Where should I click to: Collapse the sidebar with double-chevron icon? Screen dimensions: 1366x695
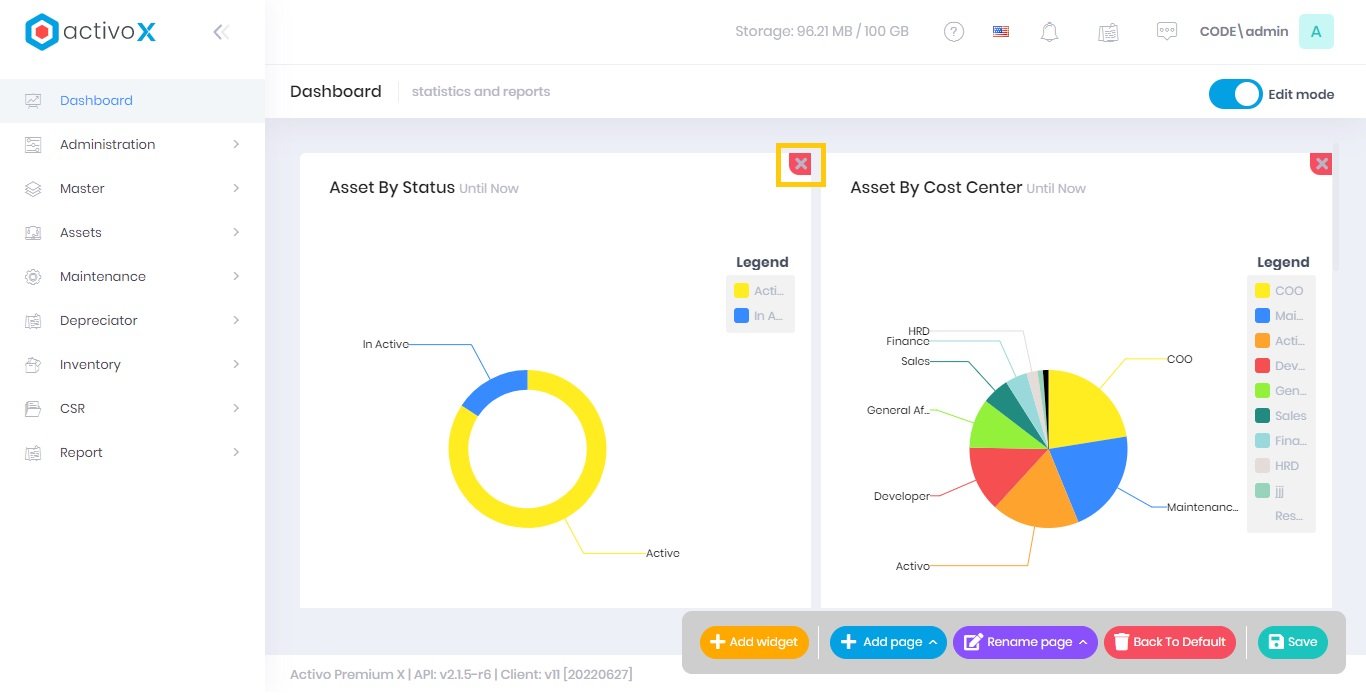221,32
